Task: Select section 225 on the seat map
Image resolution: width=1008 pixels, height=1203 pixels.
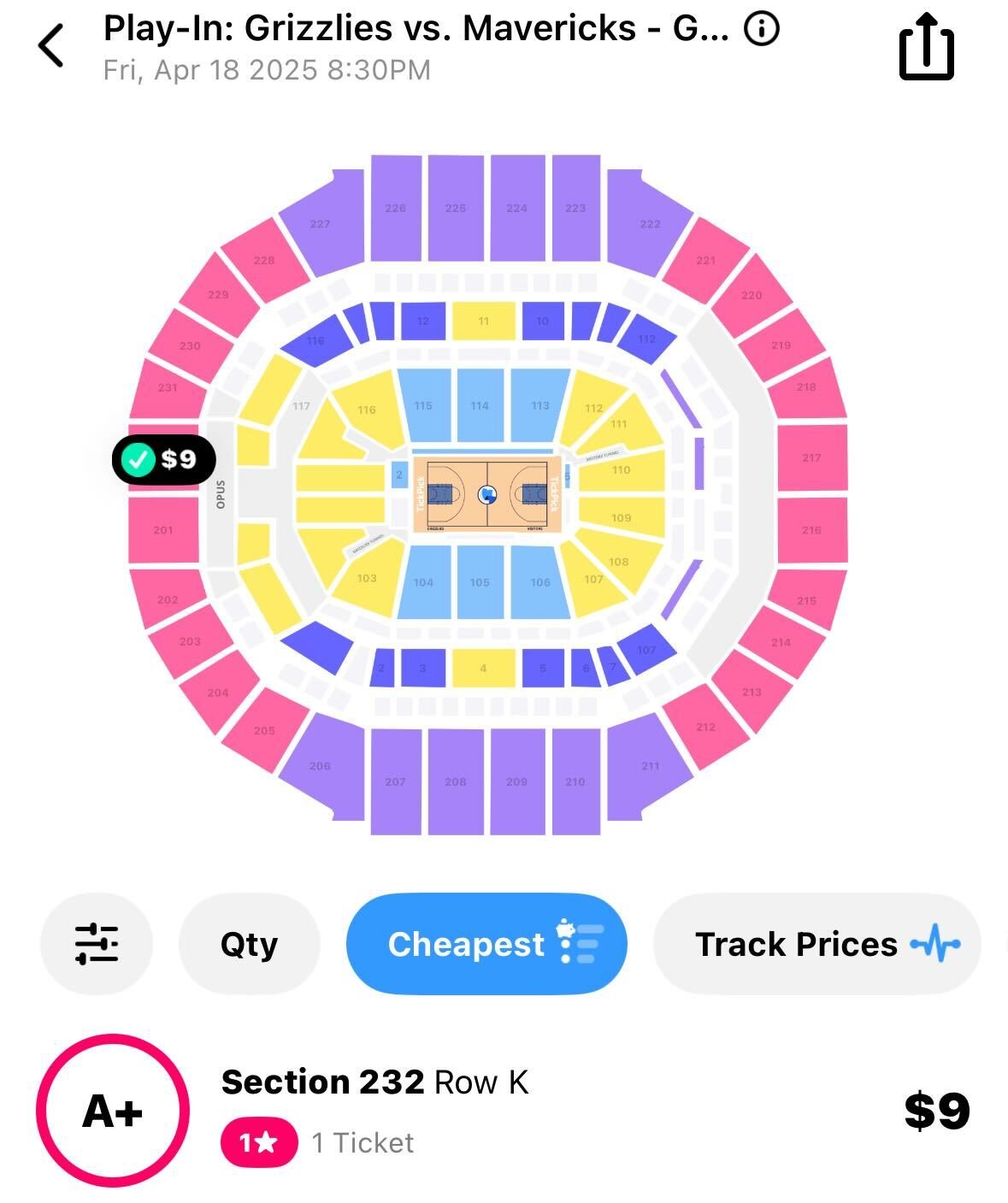Action: 456,208
